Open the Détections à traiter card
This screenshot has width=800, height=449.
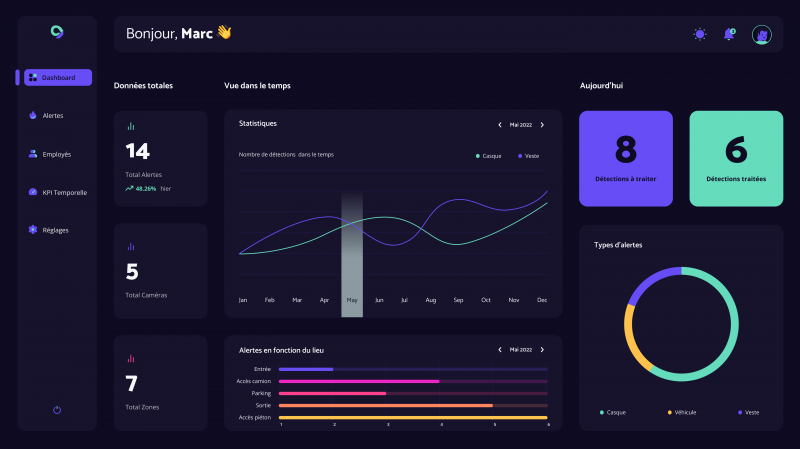[626, 158]
